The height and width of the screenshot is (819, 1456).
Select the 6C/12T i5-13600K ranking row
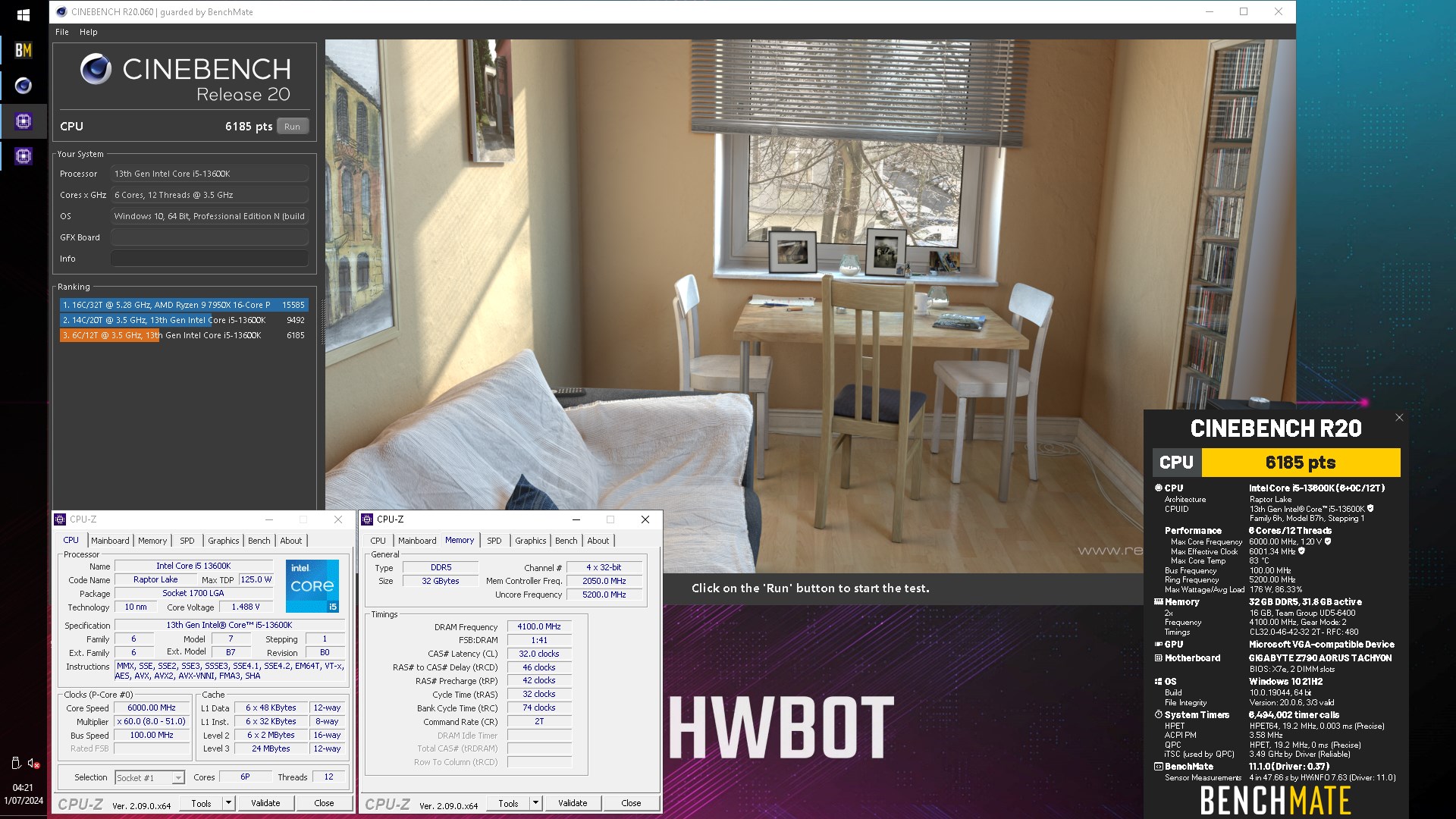[x=184, y=335]
